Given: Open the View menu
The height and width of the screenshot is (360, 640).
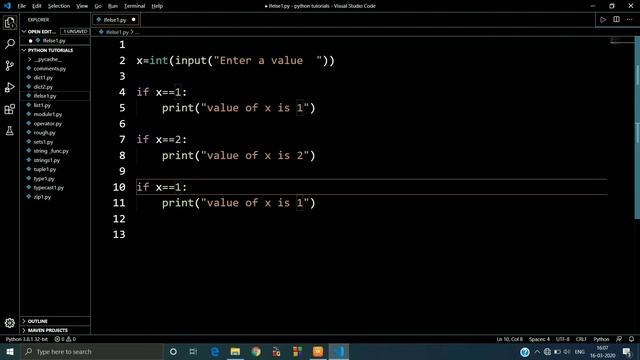Looking at the screenshot, I should pos(82,6).
